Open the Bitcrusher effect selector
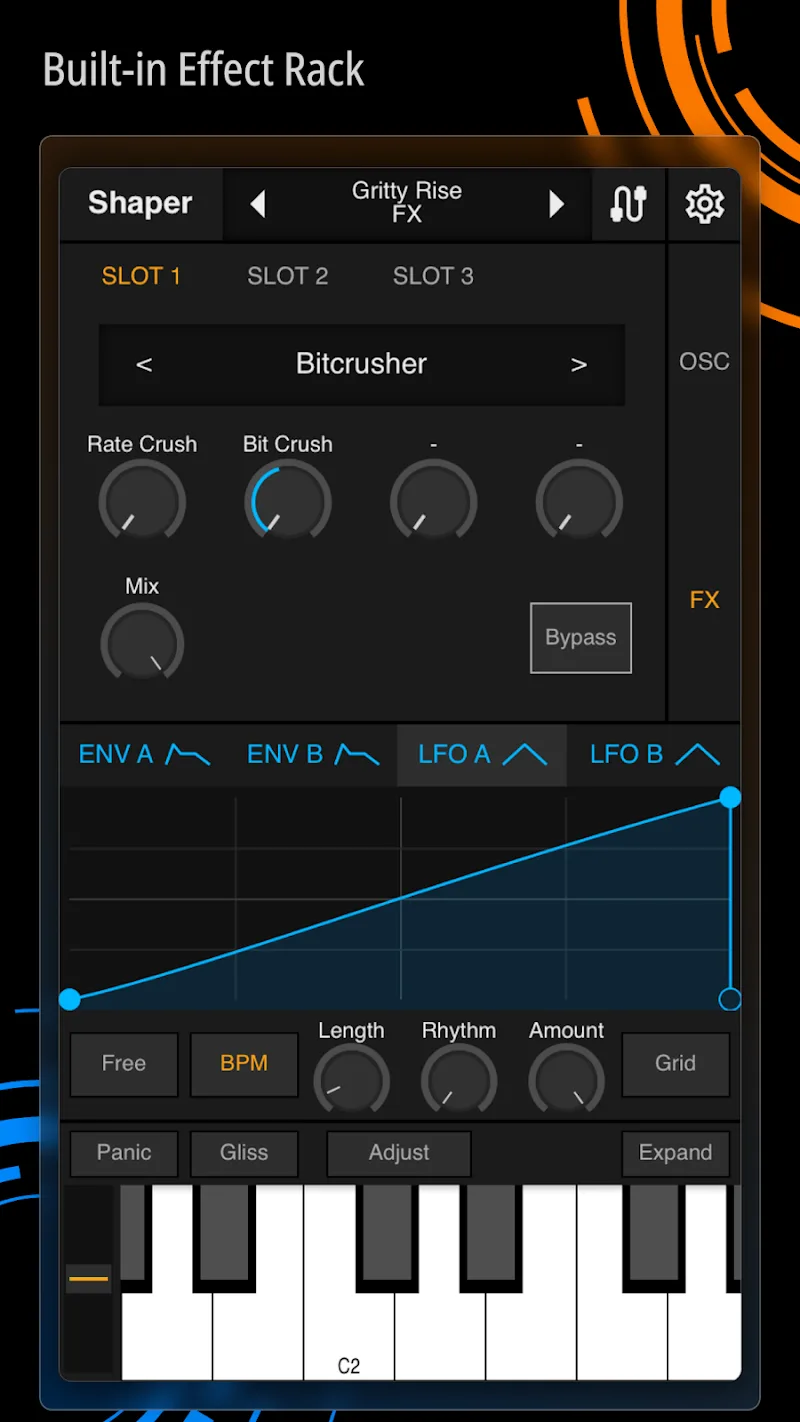The image size is (800, 1422). 362,364
